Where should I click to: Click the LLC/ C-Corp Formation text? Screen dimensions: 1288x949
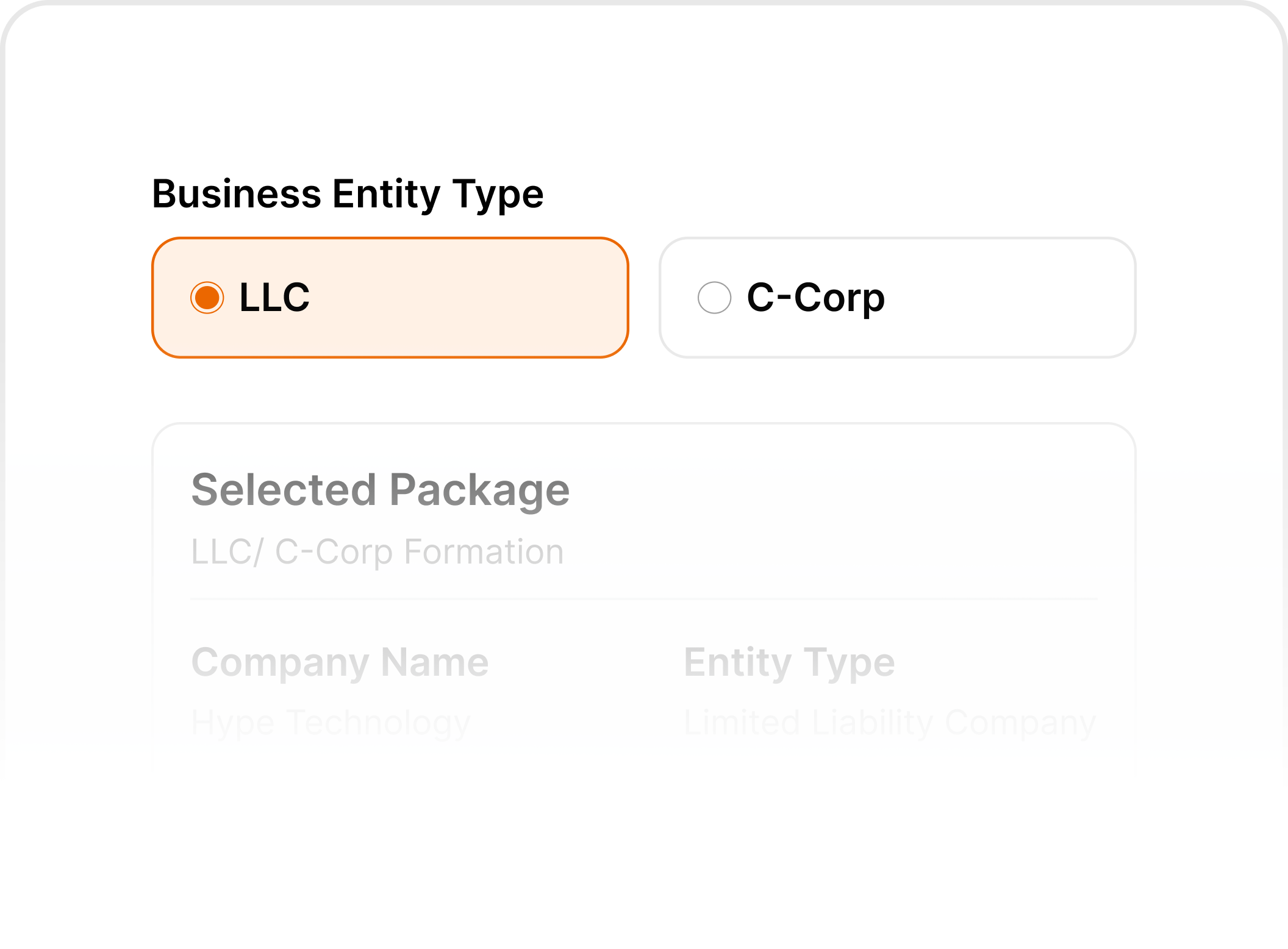click(376, 551)
